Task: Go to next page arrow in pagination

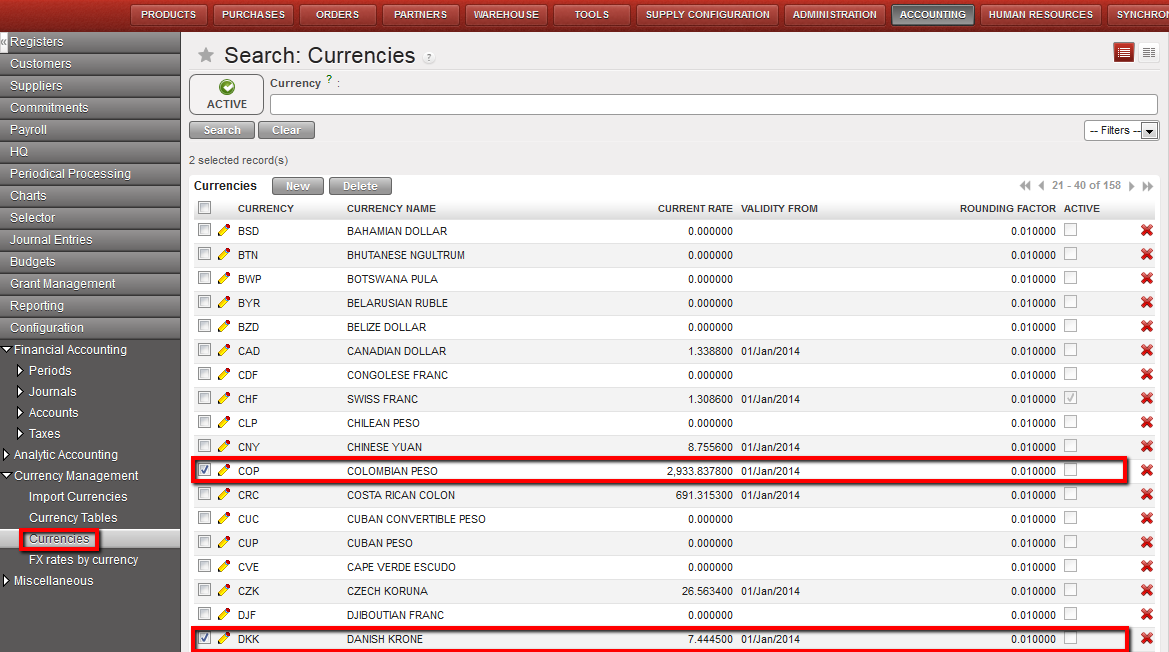Action: click(x=1132, y=186)
